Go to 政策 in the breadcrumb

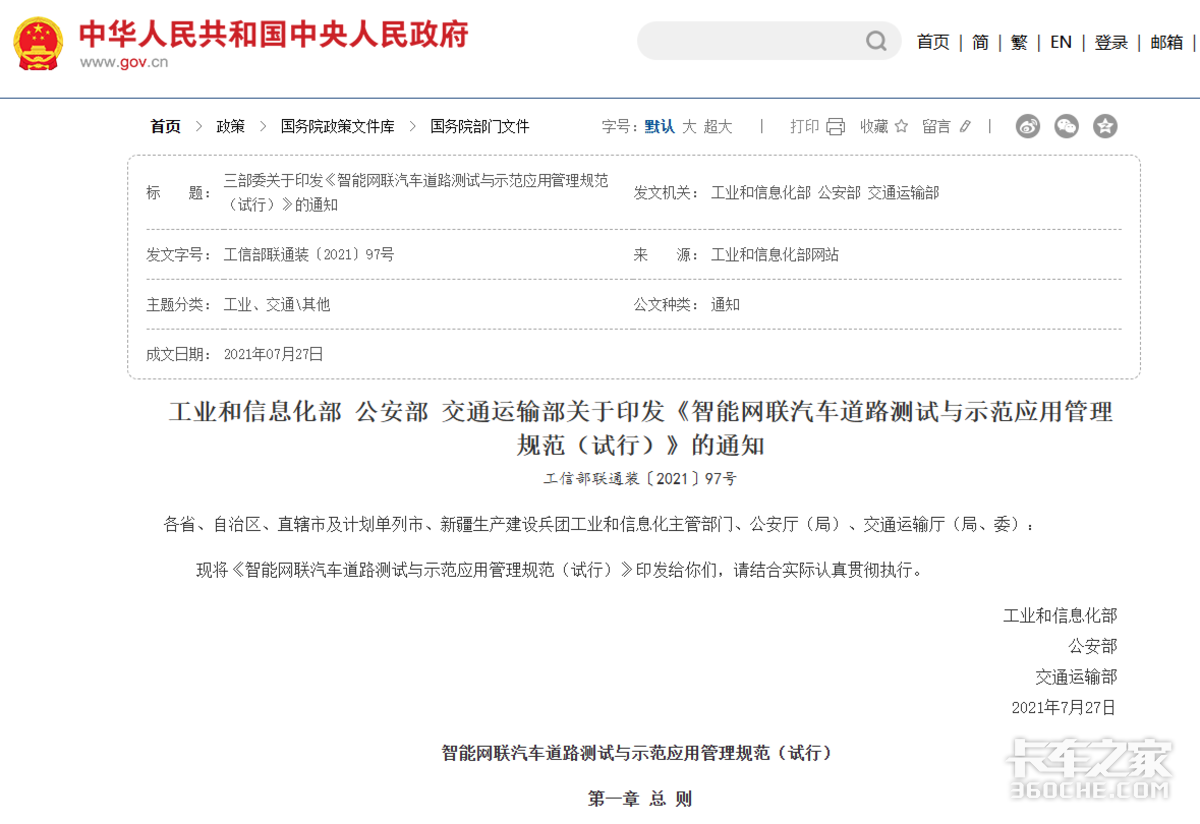231,126
